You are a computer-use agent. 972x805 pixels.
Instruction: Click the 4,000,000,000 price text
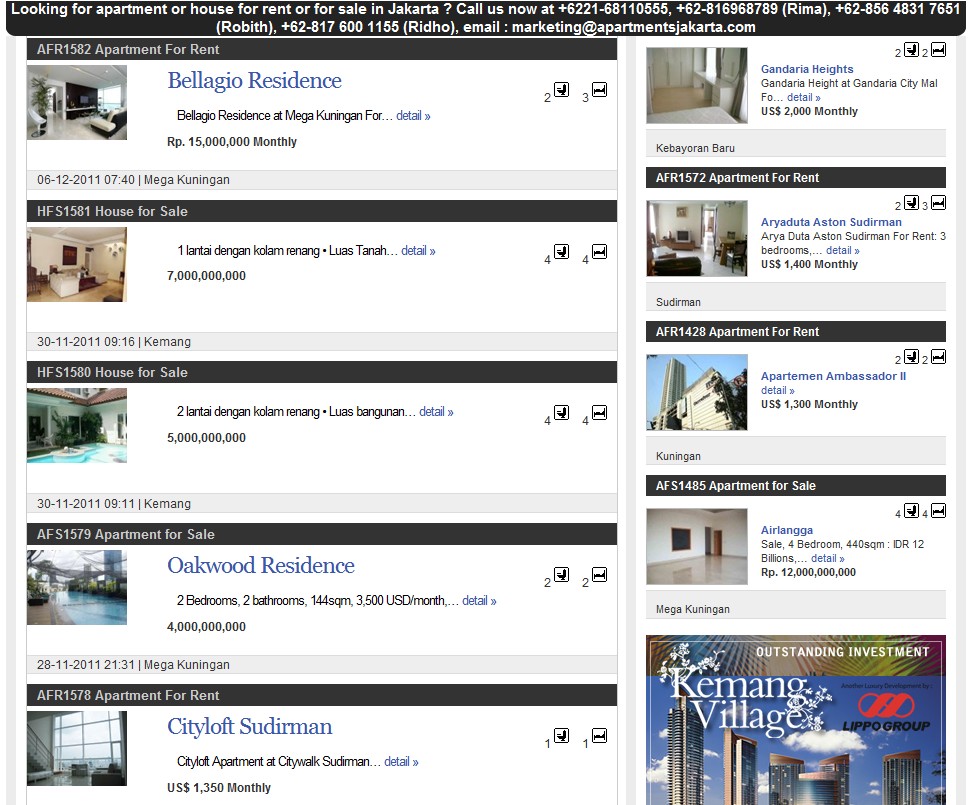[x=206, y=627]
